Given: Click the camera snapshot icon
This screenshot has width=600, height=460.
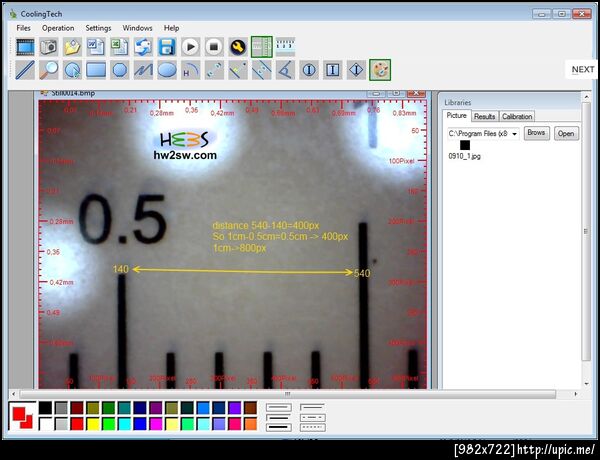Looking at the screenshot, I should pyautogui.click(x=49, y=47).
